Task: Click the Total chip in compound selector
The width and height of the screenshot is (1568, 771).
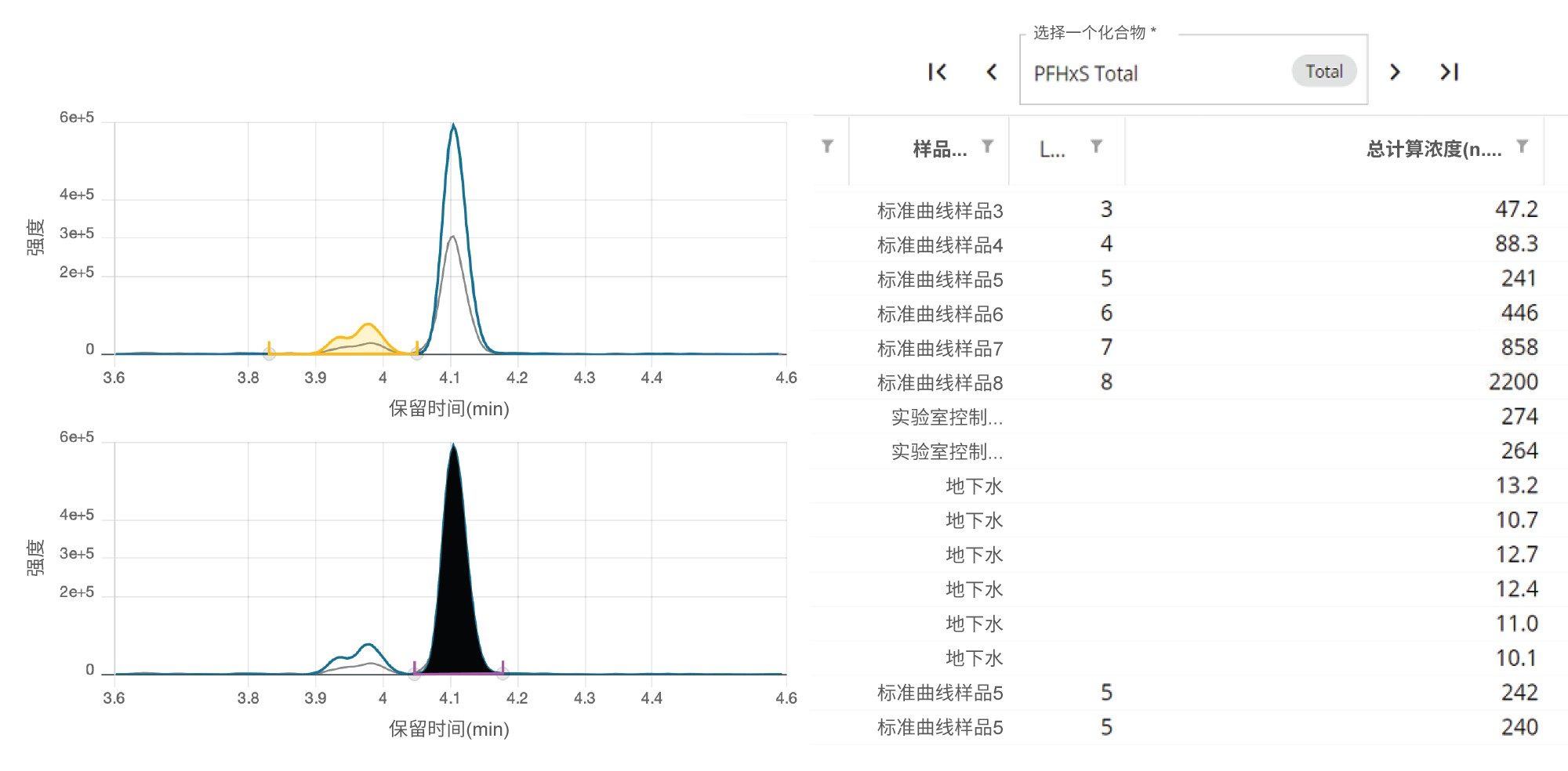Action: coord(1323,71)
